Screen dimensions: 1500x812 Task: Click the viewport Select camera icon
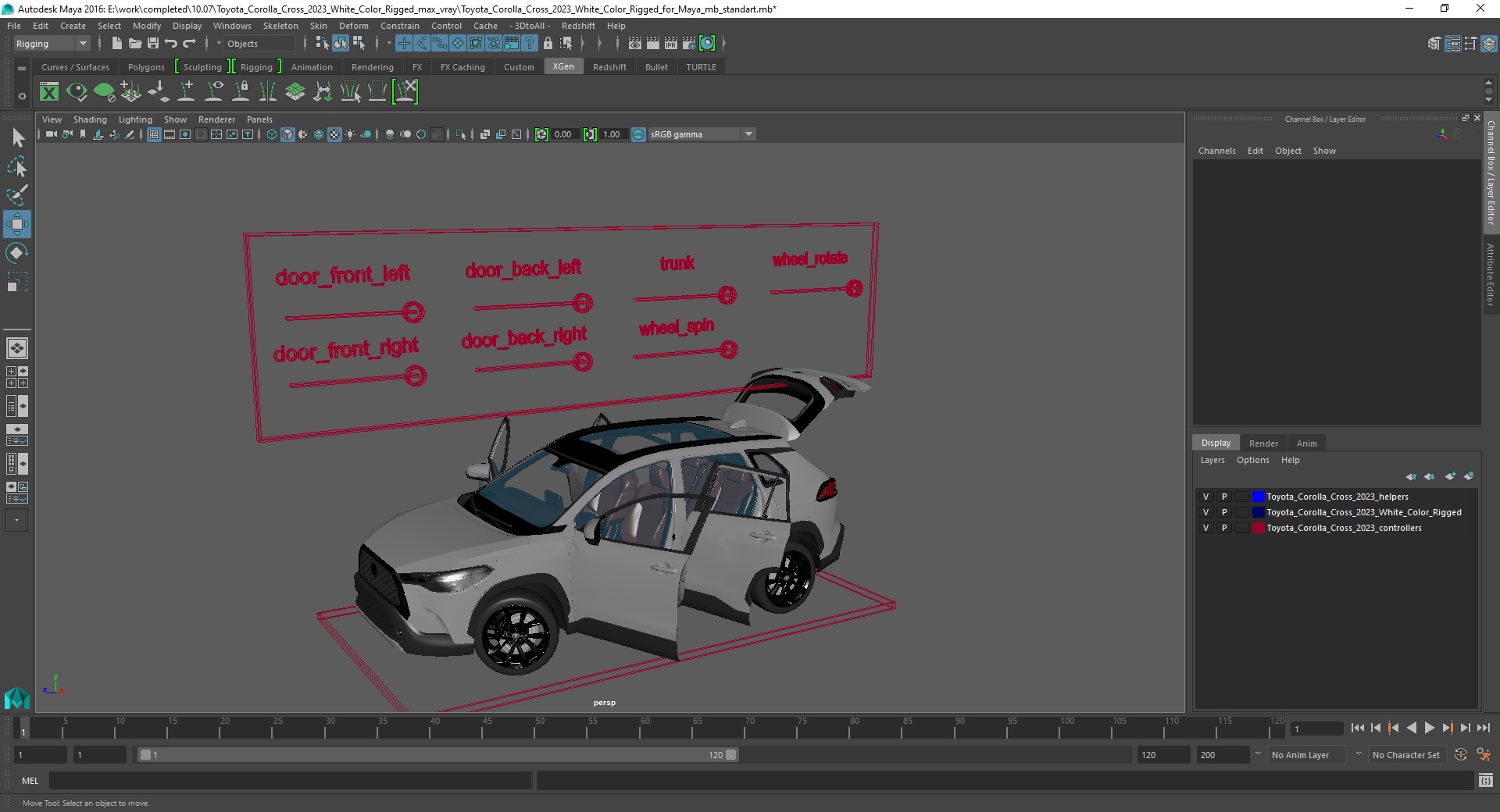coord(51,134)
